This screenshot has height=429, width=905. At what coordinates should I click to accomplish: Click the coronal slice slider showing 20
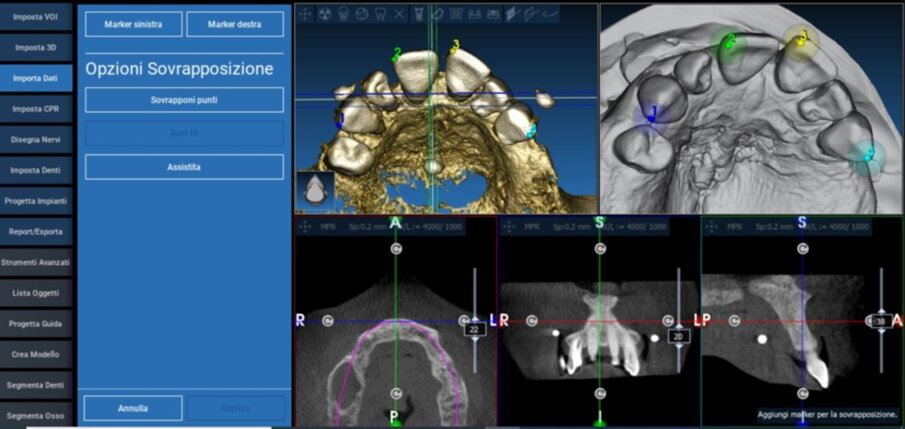pos(678,336)
